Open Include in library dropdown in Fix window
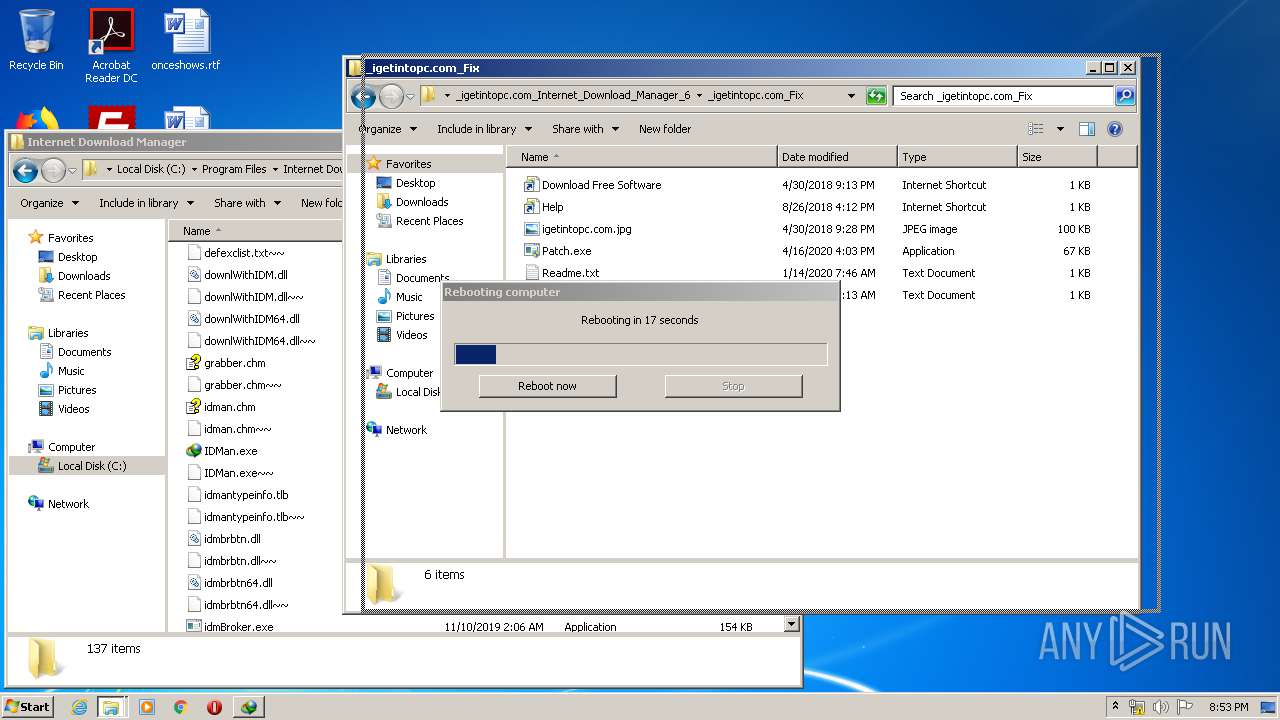1280x720 pixels. tap(484, 129)
